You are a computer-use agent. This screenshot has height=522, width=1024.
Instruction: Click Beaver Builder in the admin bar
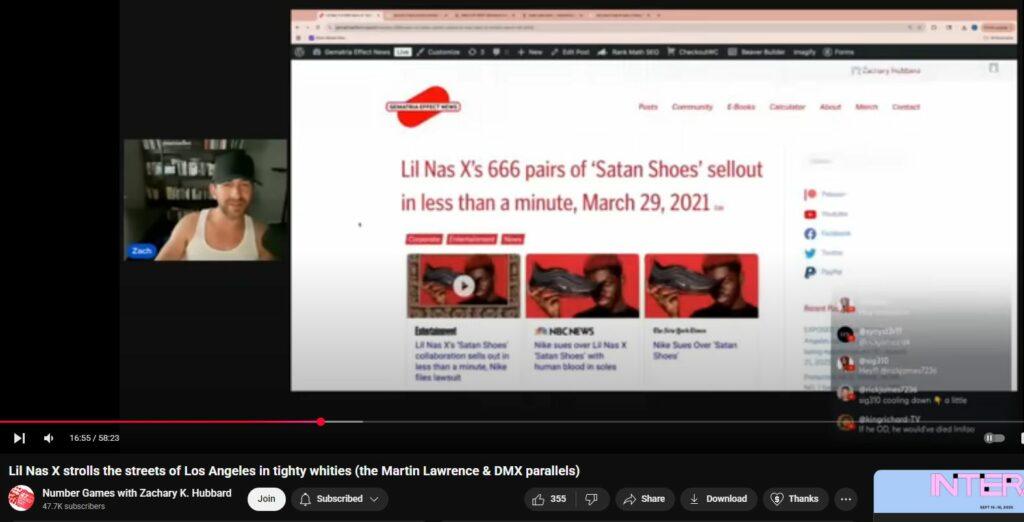click(x=758, y=52)
